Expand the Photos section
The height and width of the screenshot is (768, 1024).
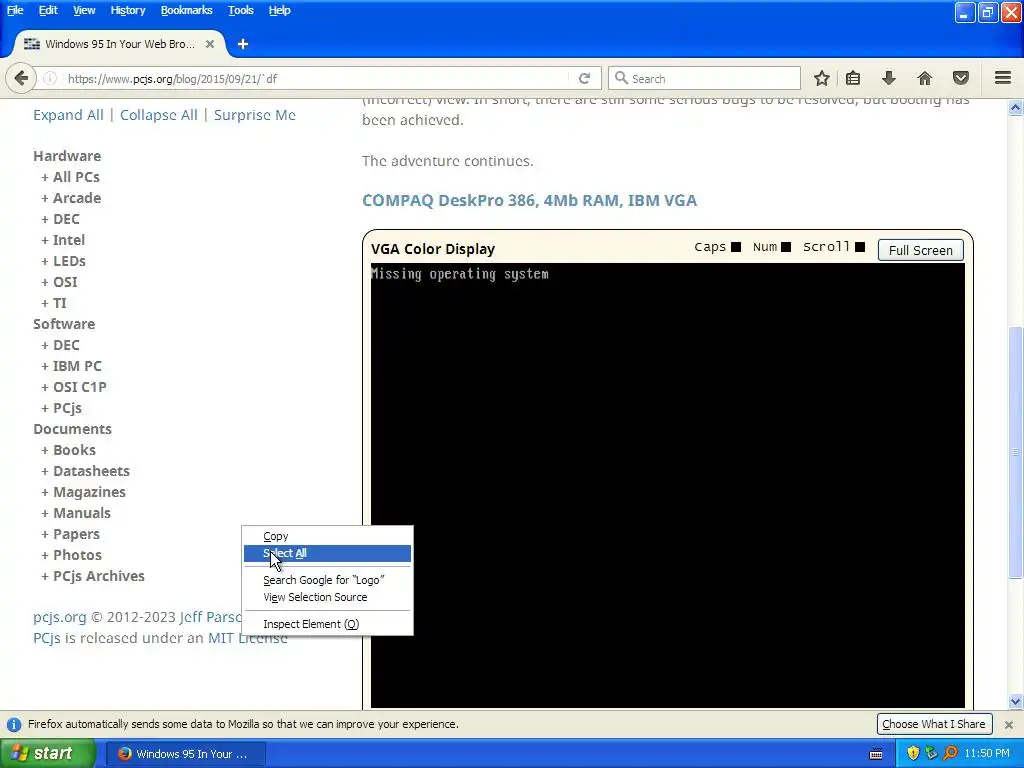click(x=71, y=555)
